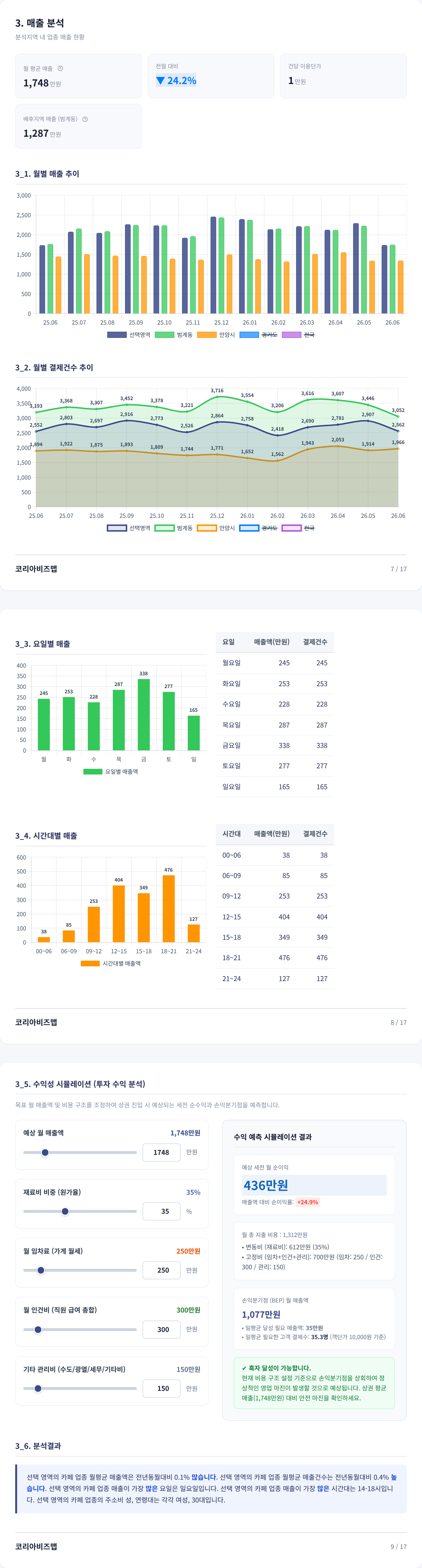This screenshot has height=1568, width=422.
Task: Click the blue down-triangle next to 24.2%
Action: pyautogui.click(x=160, y=80)
